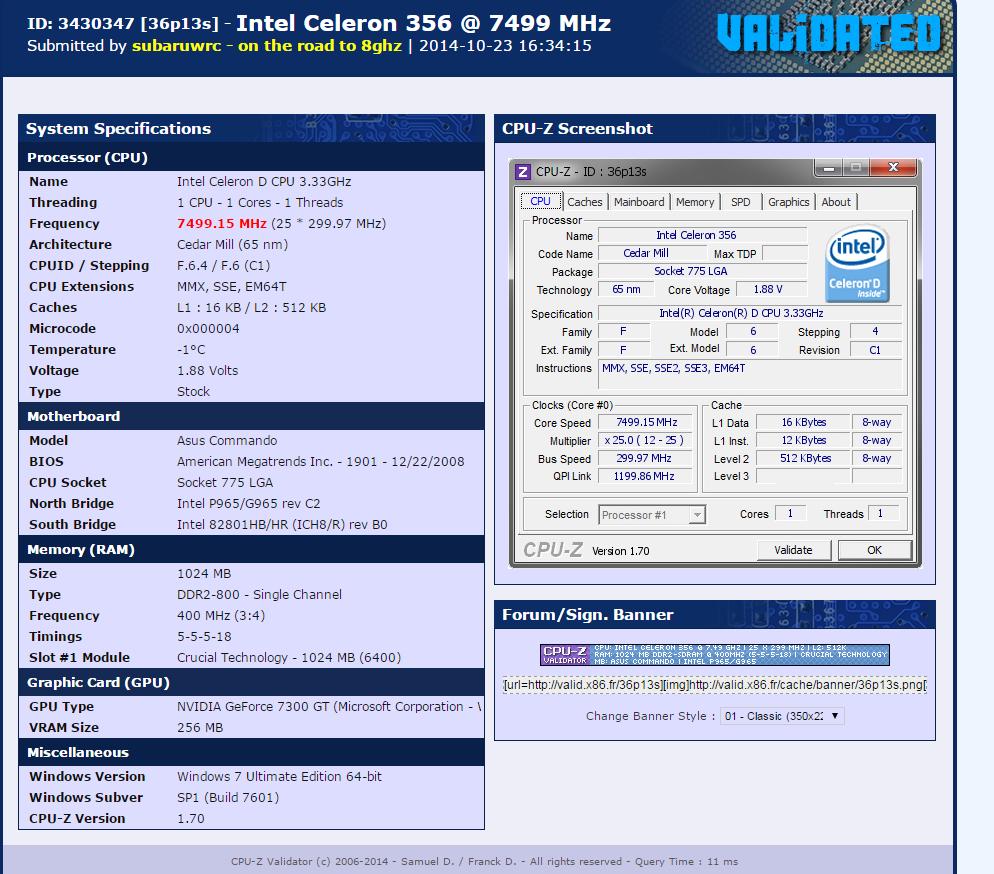Click the System Specifications panel header
This screenshot has height=874, width=994.
coord(251,129)
